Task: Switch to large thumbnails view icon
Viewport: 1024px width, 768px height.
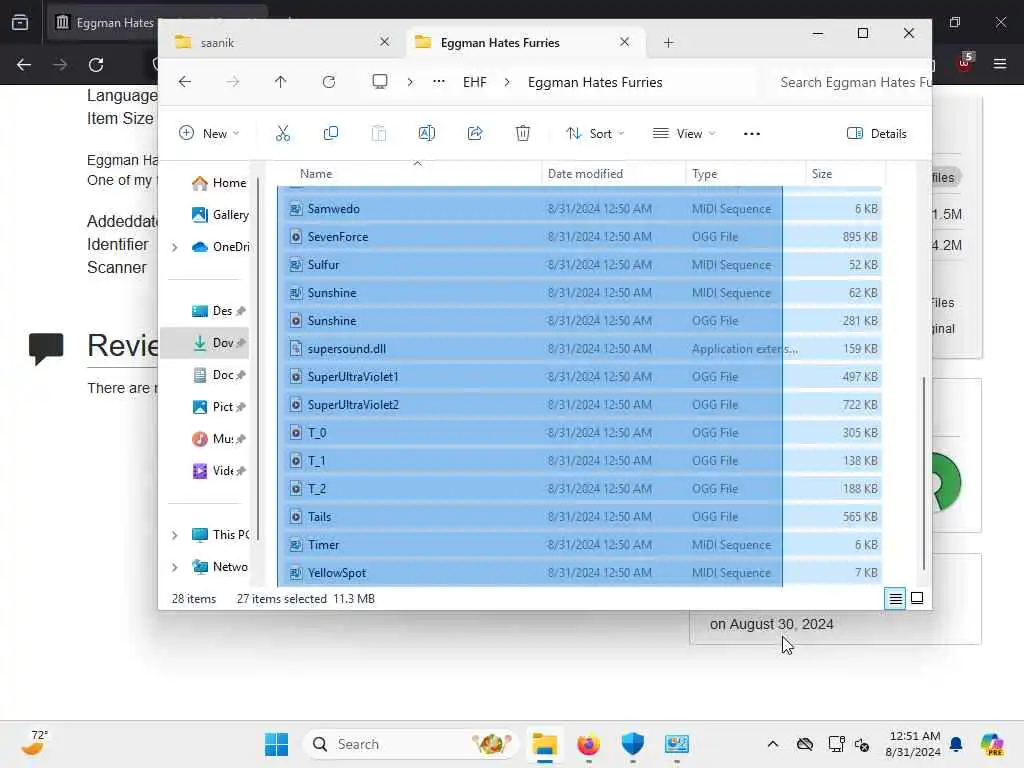Action: [x=917, y=598]
